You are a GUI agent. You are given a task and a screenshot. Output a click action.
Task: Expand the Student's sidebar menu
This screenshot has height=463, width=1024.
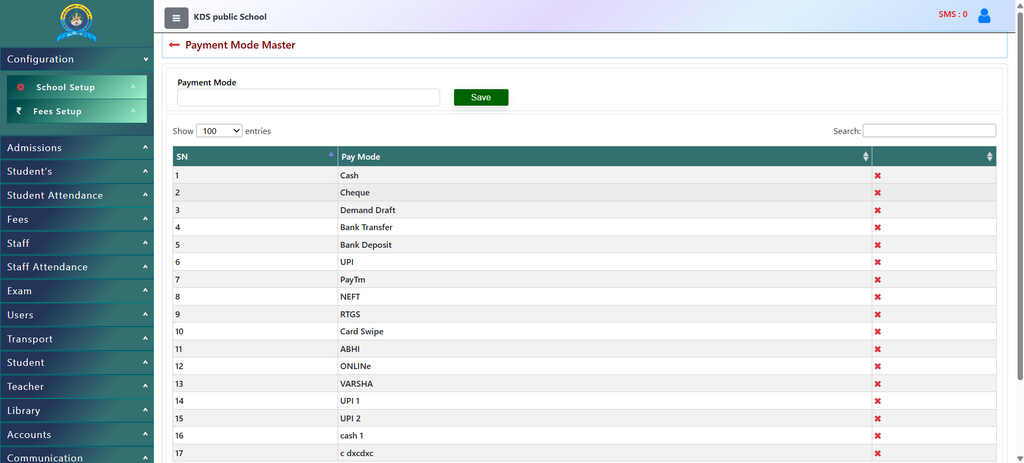point(76,171)
